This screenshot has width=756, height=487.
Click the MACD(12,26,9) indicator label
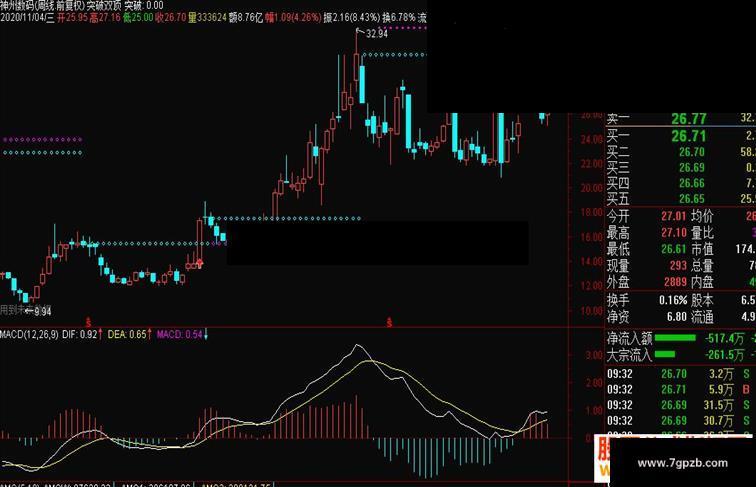29,334
